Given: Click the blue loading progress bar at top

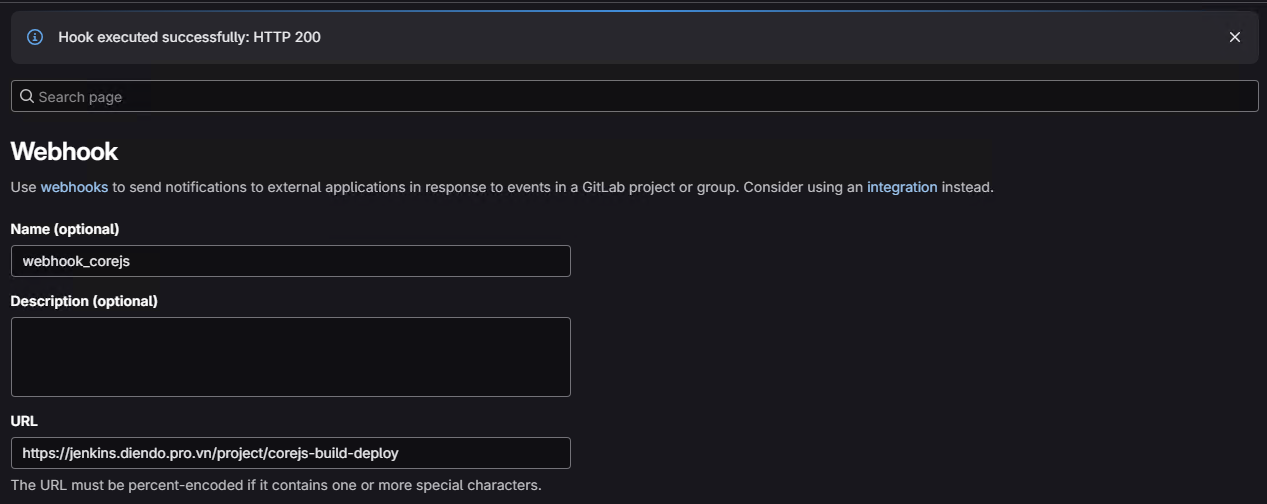Looking at the screenshot, I should point(640,10).
